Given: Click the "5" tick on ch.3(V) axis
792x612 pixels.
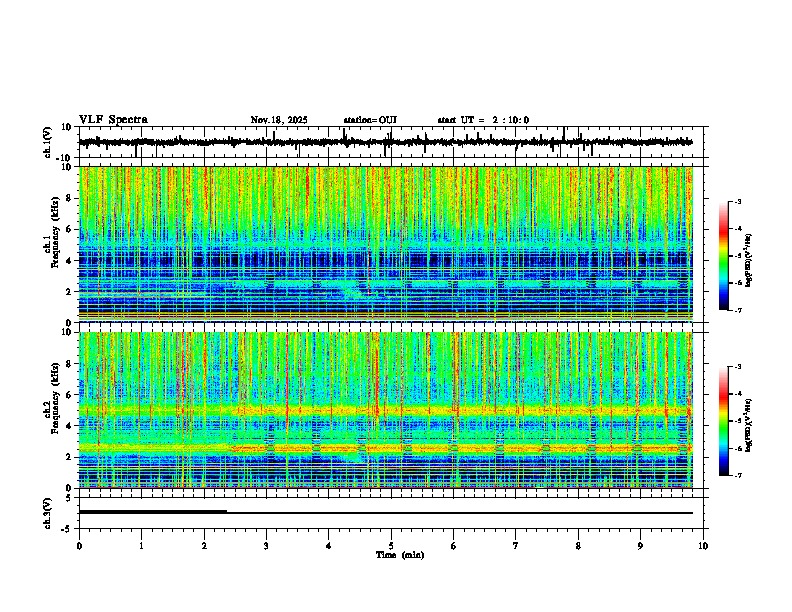Looking at the screenshot, I should [69, 498].
